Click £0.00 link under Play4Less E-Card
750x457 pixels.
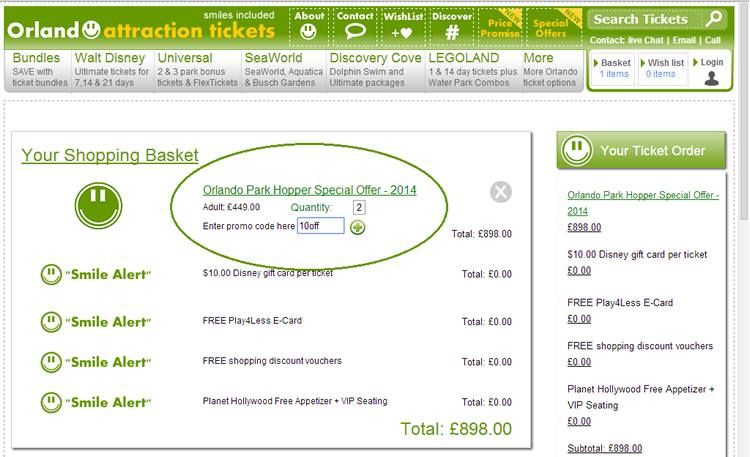pyautogui.click(x=579, y=319)
